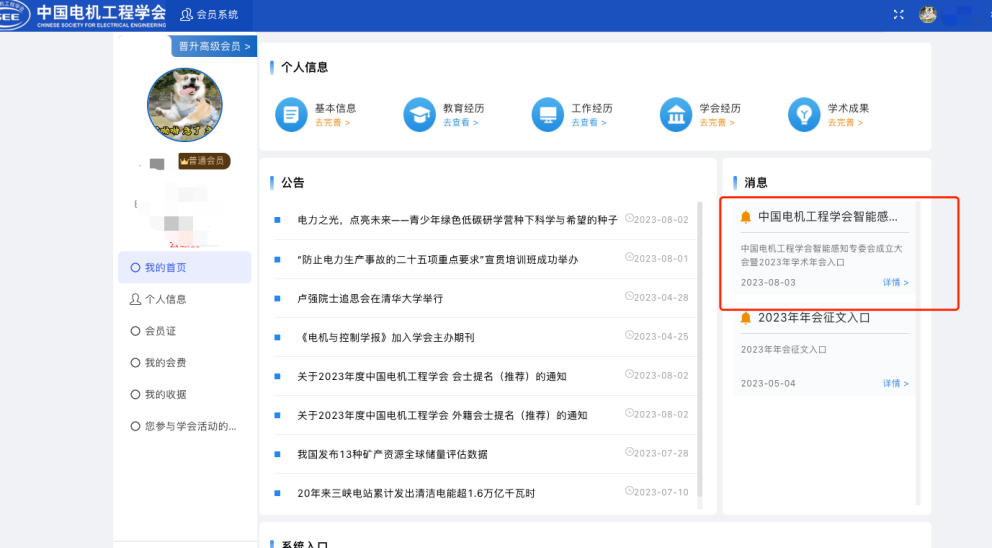Click the date 2023-04-25 in announcements
The width and height of the screenshot is (992, 548).
(661, 337)
